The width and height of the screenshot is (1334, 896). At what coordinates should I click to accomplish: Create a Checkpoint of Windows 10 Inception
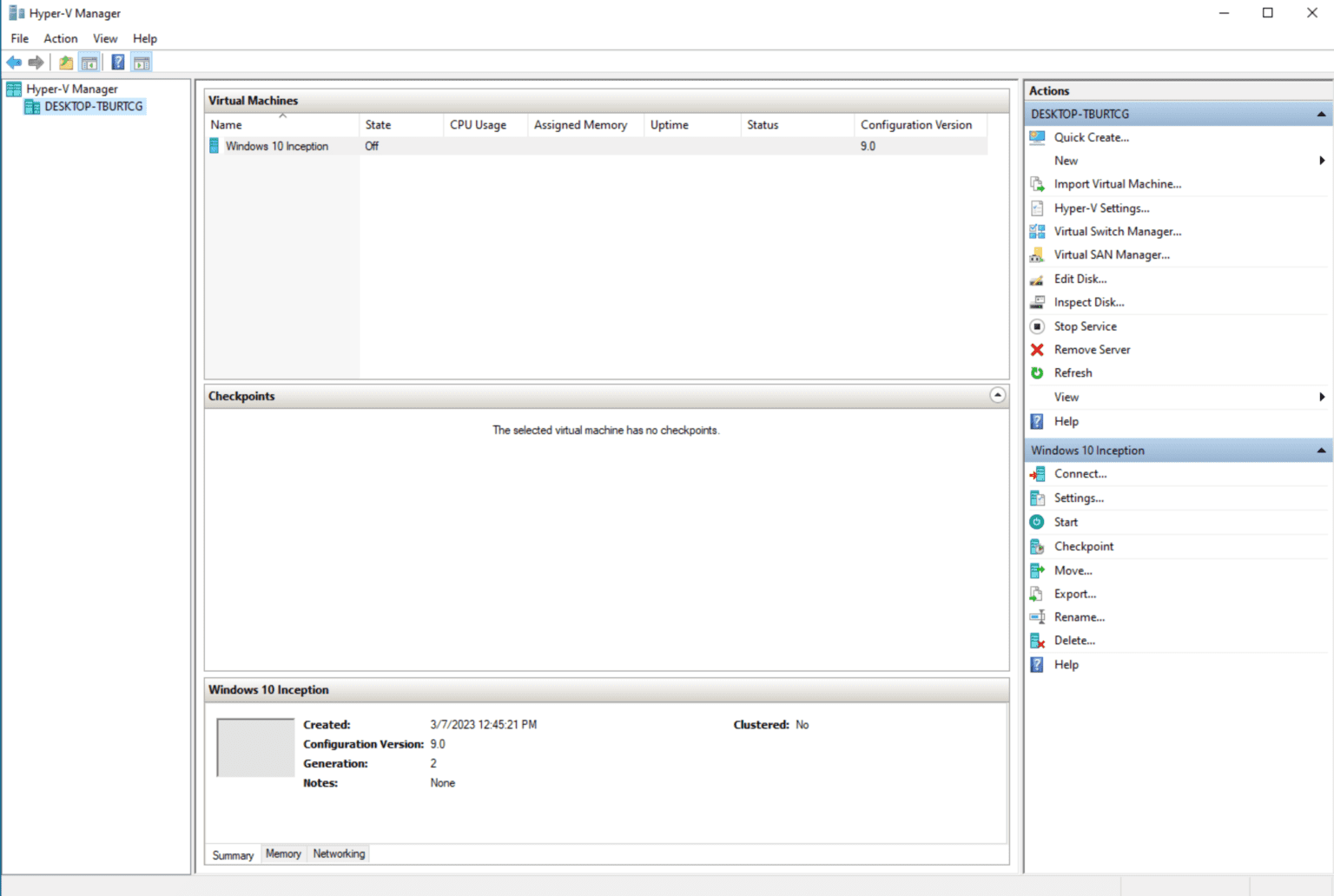click(1084, 546)
